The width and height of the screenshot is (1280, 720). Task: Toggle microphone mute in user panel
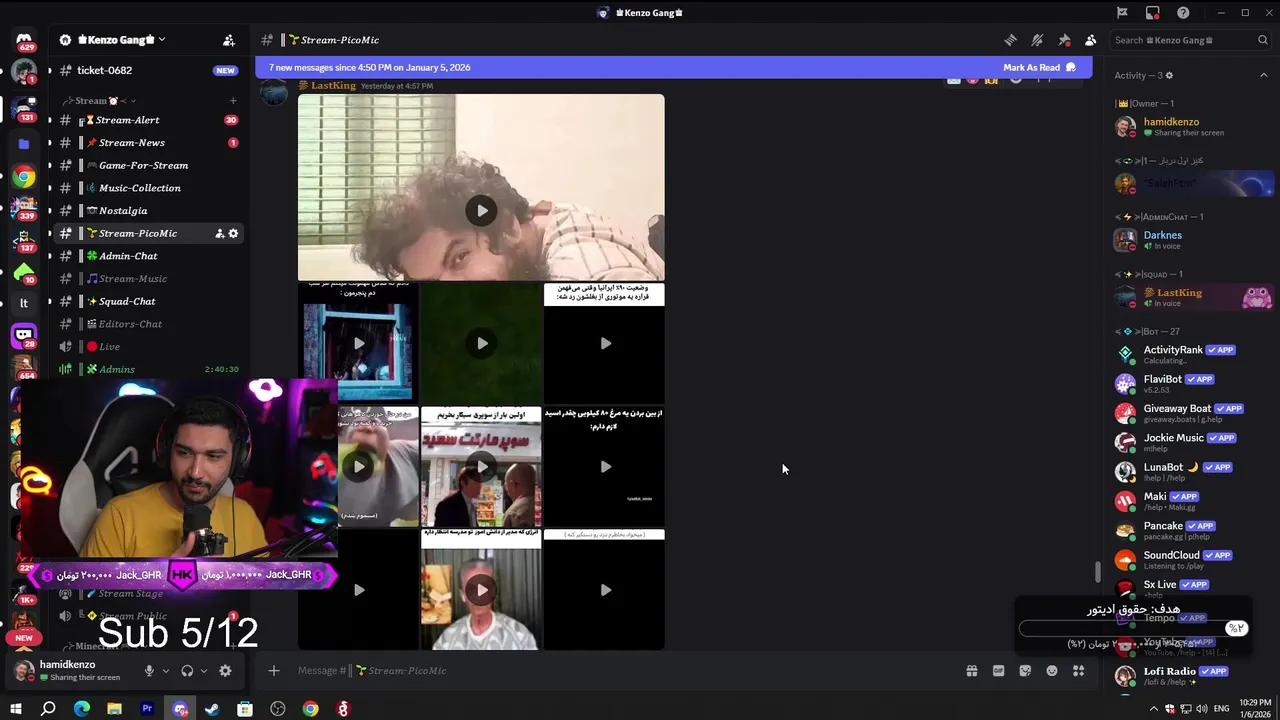pyautogui.click(x=149, y=671)
